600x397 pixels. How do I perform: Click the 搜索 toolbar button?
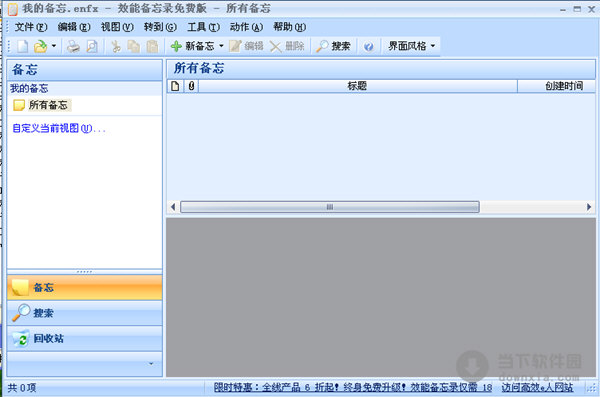tap(333, 46)
